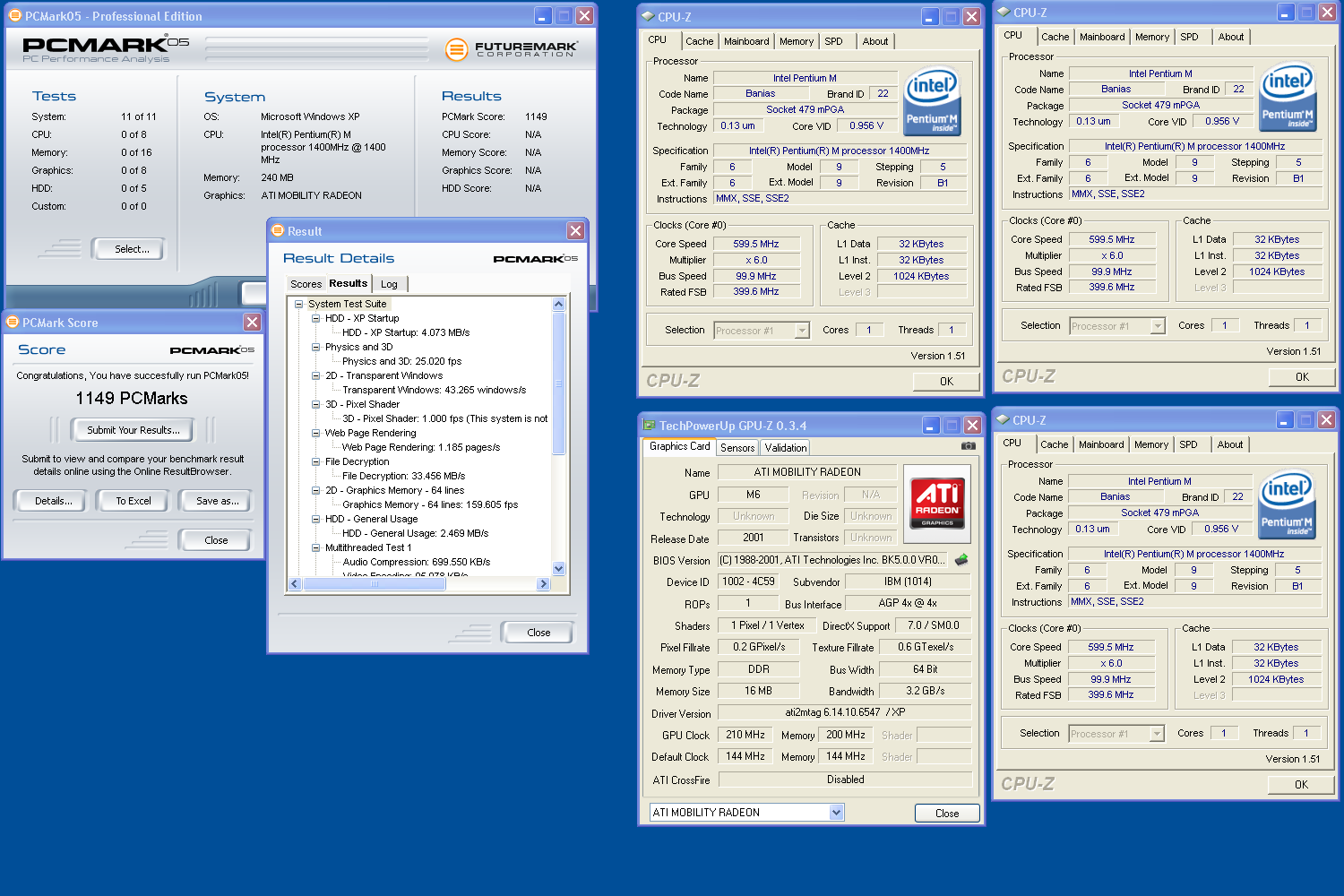Click the PCMark Score window title icon
Image resolution: width=1344 pixels, height=896 pixels.
(x=13, y=322)
